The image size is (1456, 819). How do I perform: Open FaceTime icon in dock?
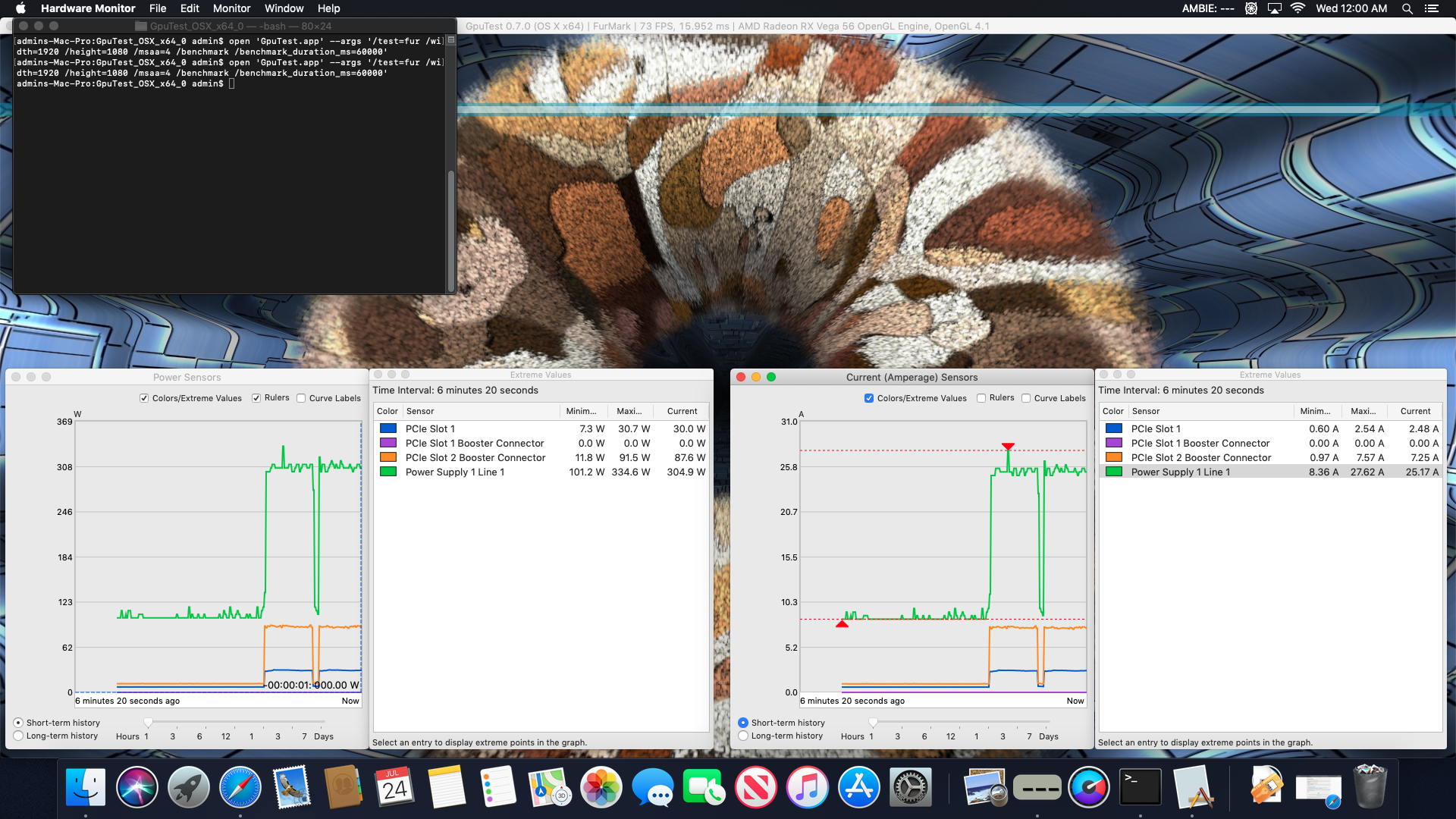click(x=704, y=787)
